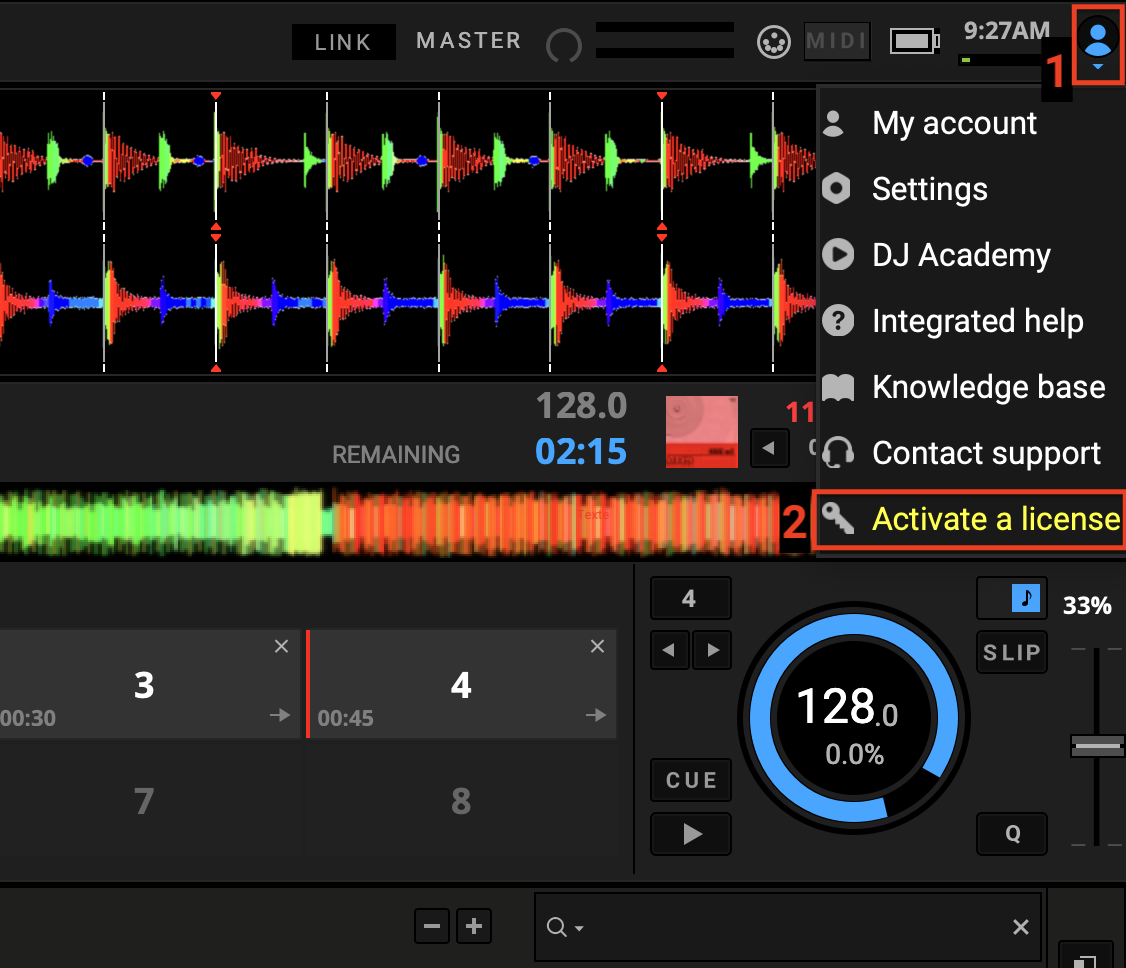Toggle SLIP mode on the deck
This screenshot has height=968, width=1126.
tap(1011, 652)
